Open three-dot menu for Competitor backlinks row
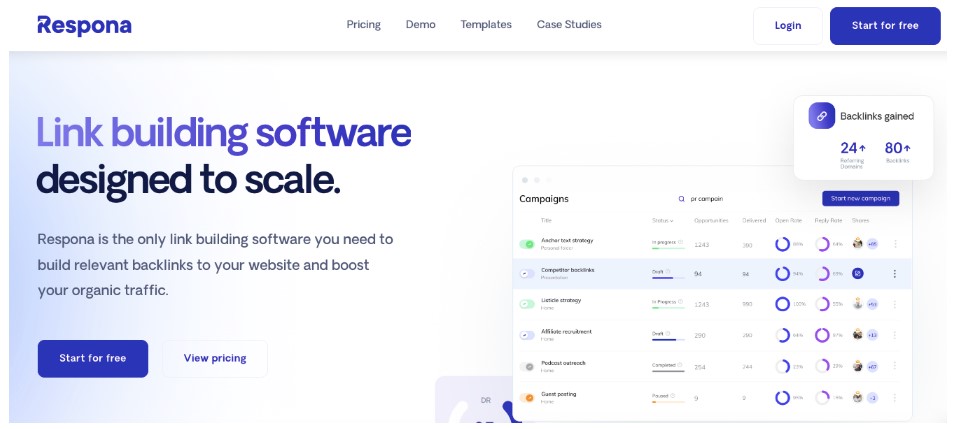This screenshot has width=966, height=429. click(x=895, y=274)
